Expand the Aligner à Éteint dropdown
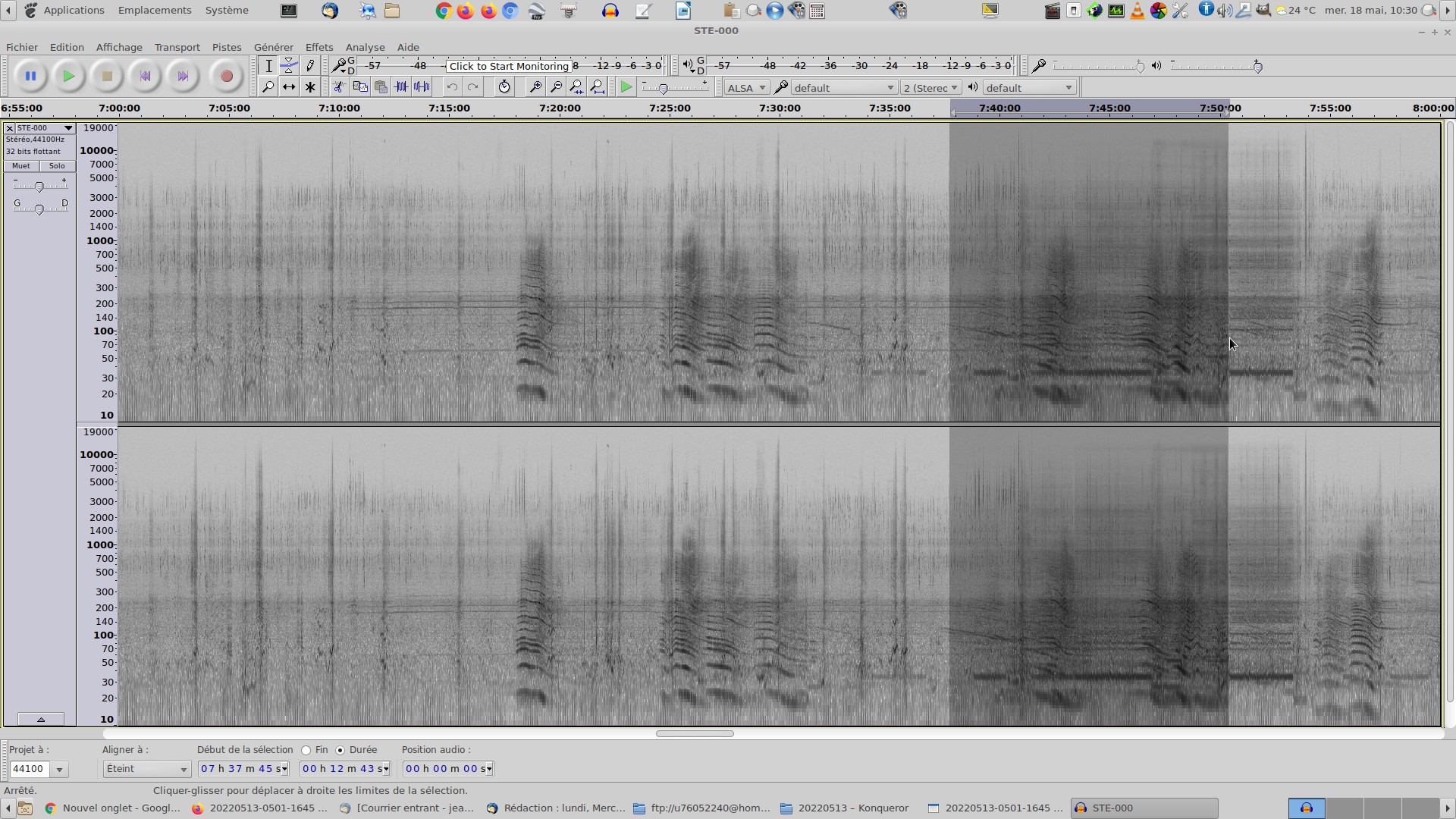 [146, 769]
